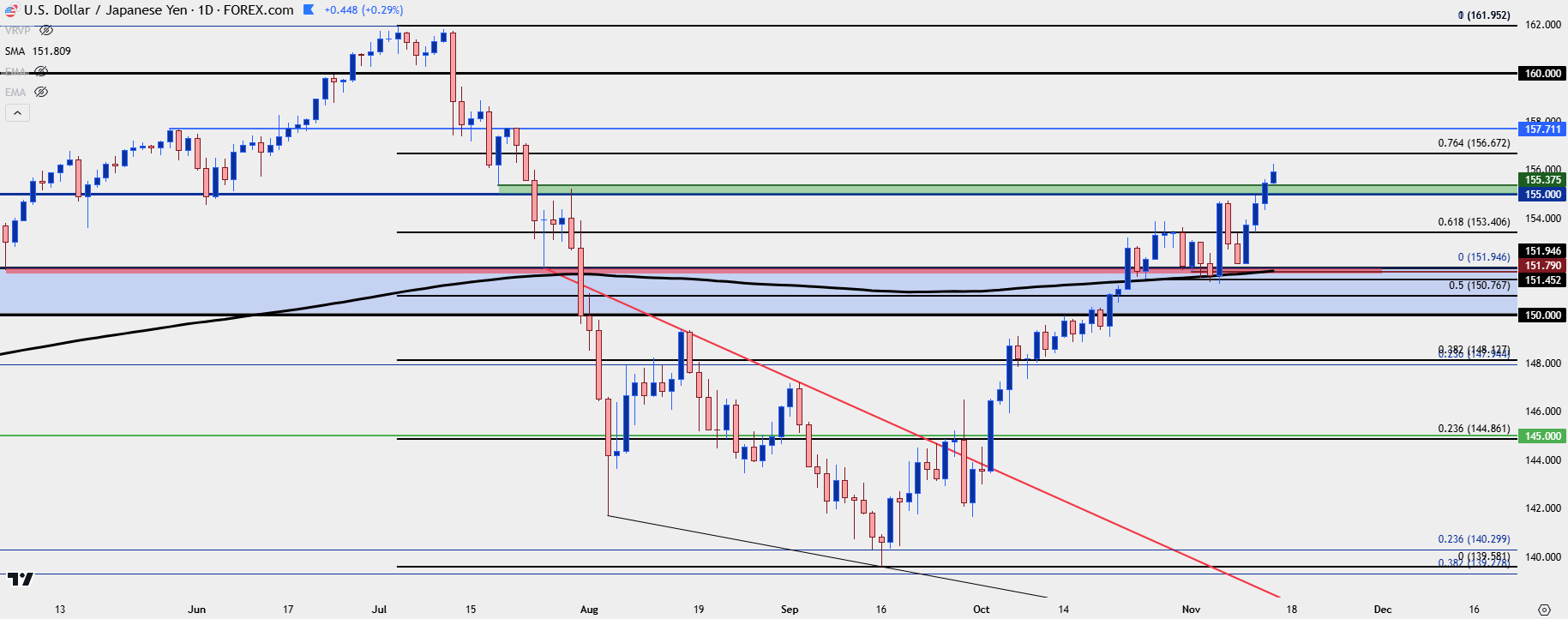This screenshot has width=1568, height=619.
Task: Show the second hidden EMA indicator
Action: click(x=40, y=92)
